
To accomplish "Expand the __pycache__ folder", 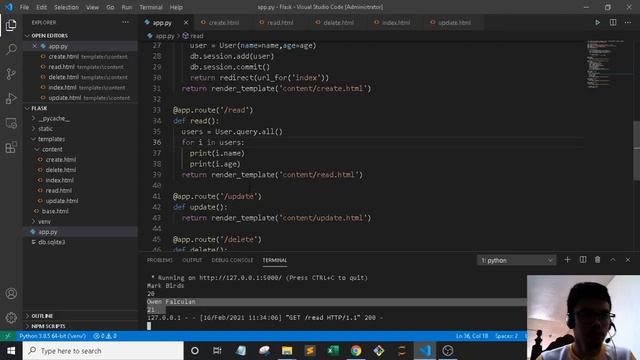I will [x=53, y=118].
